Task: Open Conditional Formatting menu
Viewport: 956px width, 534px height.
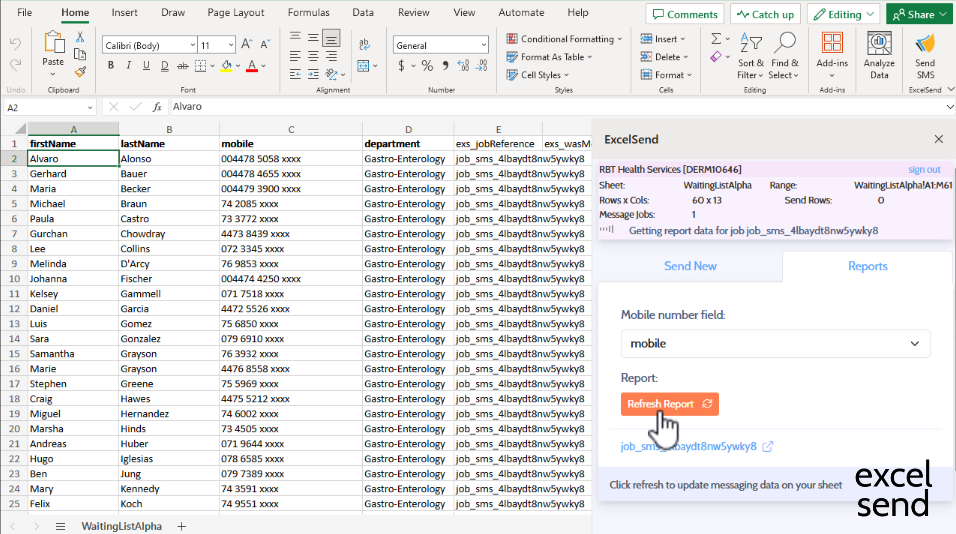Action: (564, 38)
